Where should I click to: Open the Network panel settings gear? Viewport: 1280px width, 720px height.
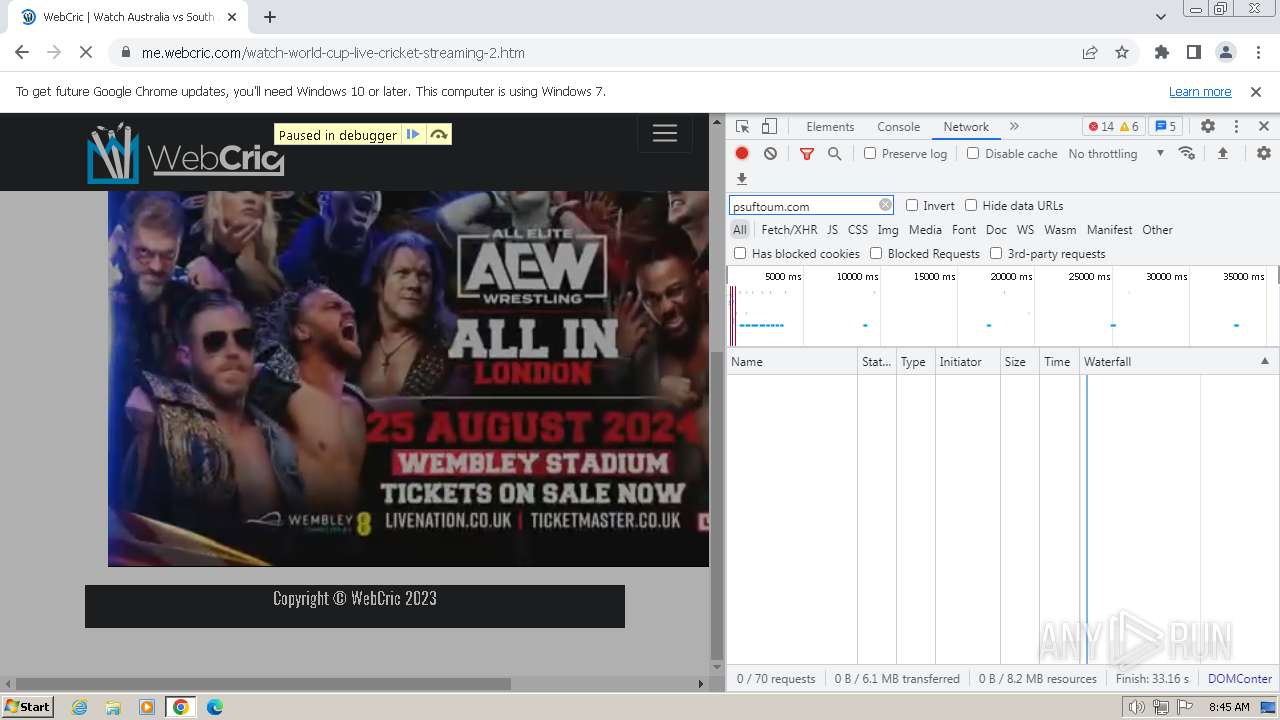tap(1264, 153)
